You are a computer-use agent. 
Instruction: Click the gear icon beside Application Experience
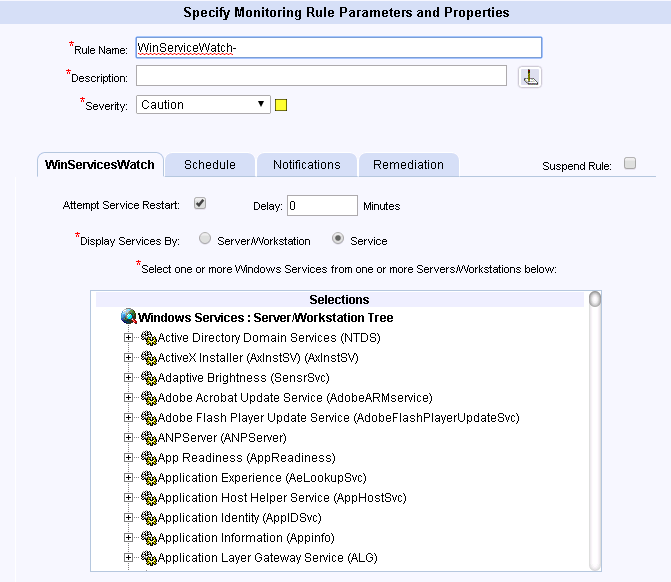click(x=149, y=478)
